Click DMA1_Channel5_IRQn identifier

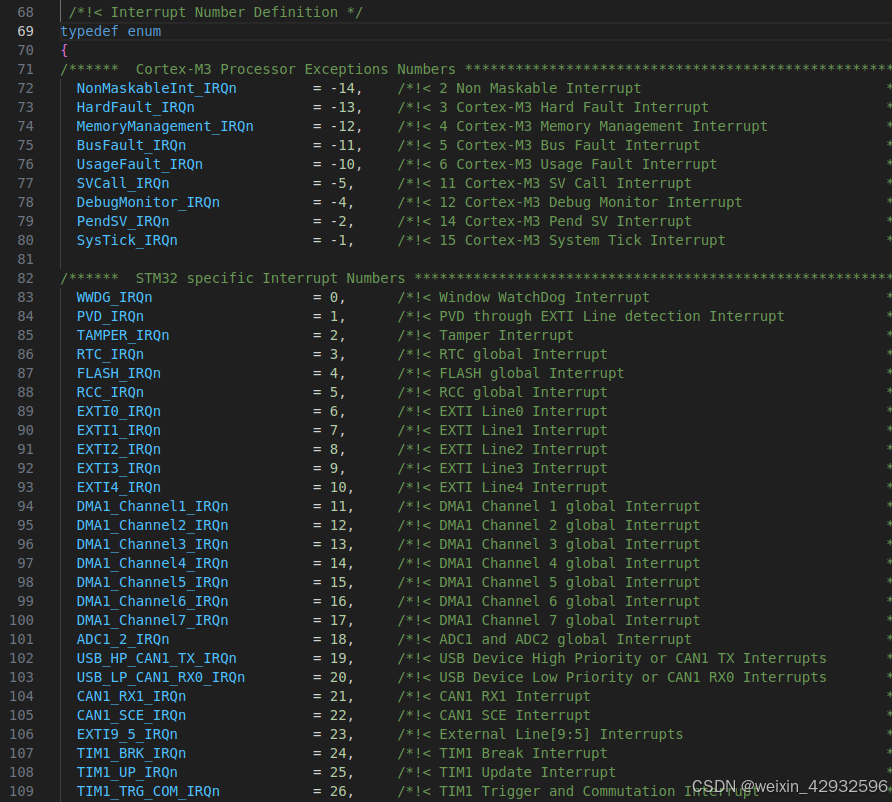[x=152, y=582]
